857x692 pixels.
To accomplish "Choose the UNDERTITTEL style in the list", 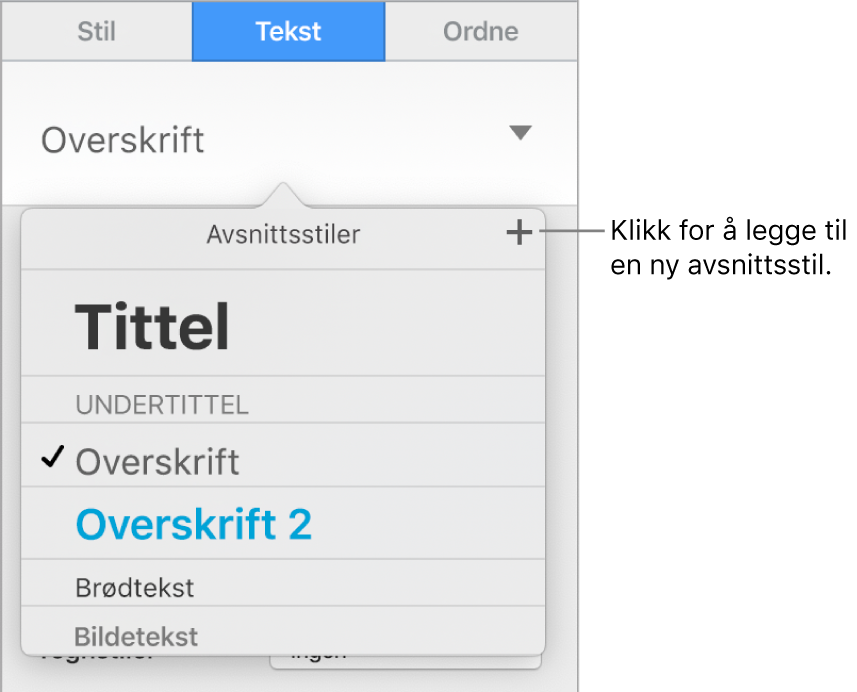I will click(162, 404).
